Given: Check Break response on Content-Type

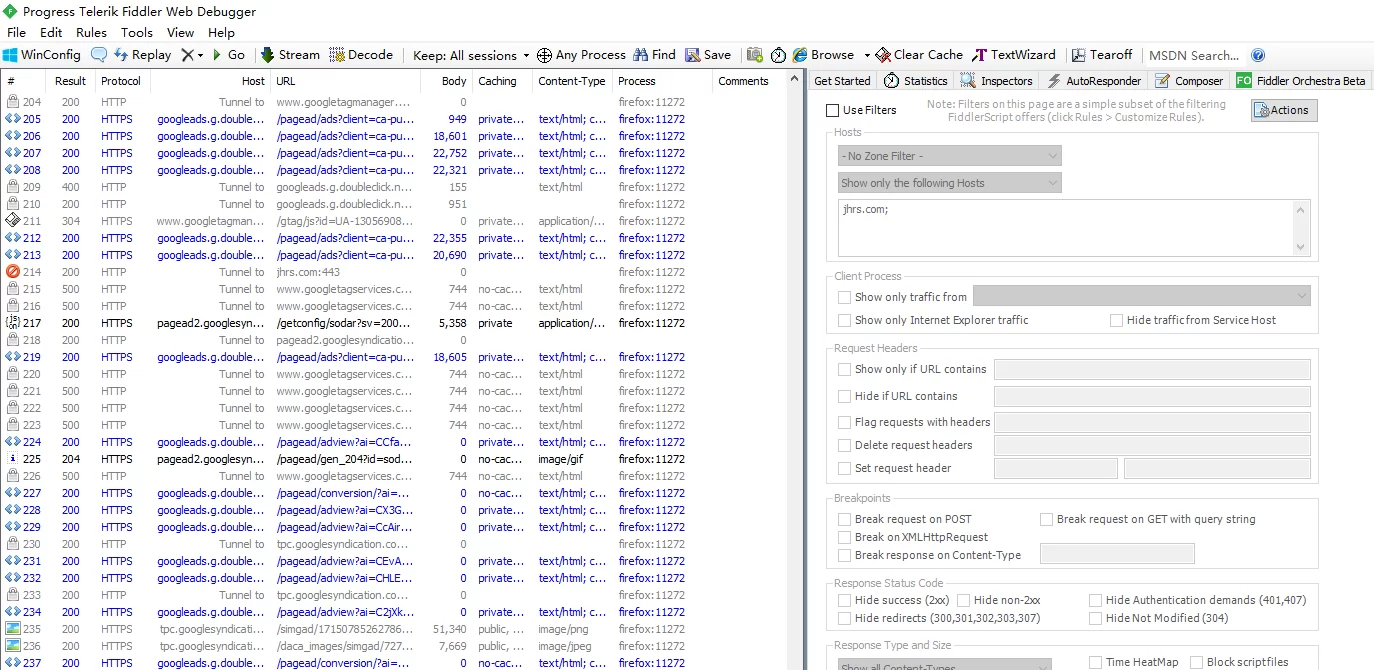Looking at the screenshot, I should pyautogui.click(x=845, y=555).
